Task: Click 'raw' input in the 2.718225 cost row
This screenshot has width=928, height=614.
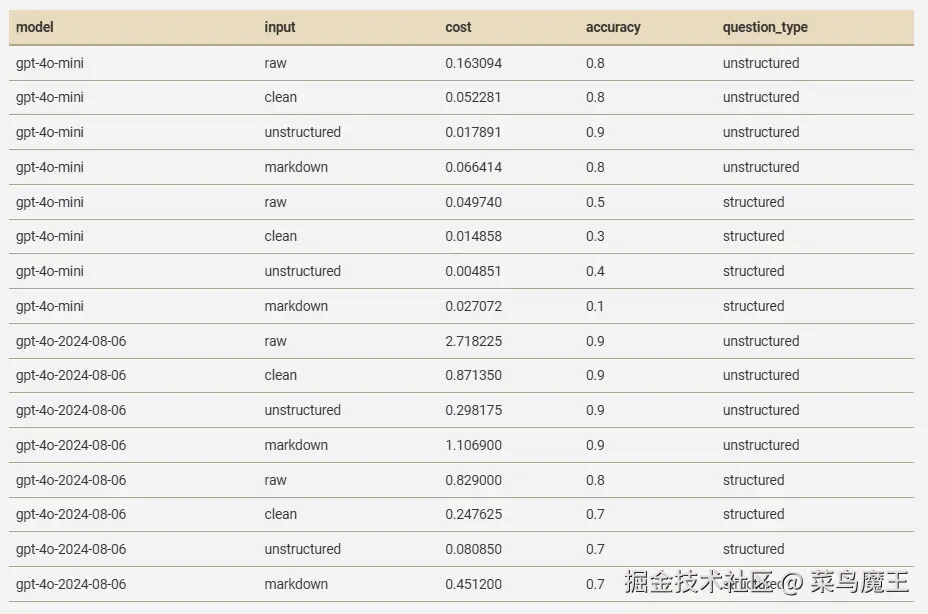Action: 275,341
